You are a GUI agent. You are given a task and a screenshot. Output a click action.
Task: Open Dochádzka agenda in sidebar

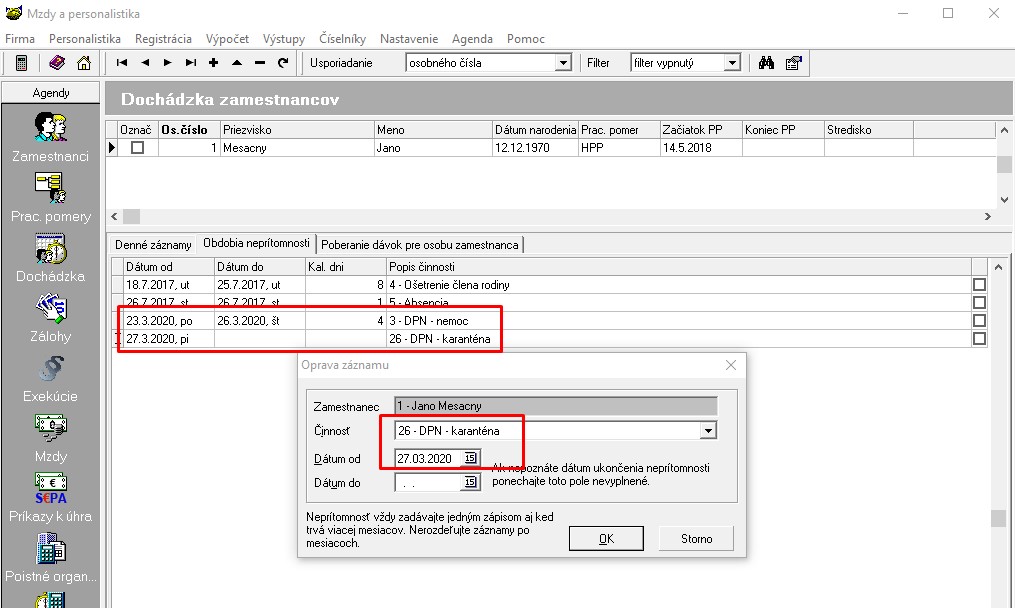(x=50, y=258)
